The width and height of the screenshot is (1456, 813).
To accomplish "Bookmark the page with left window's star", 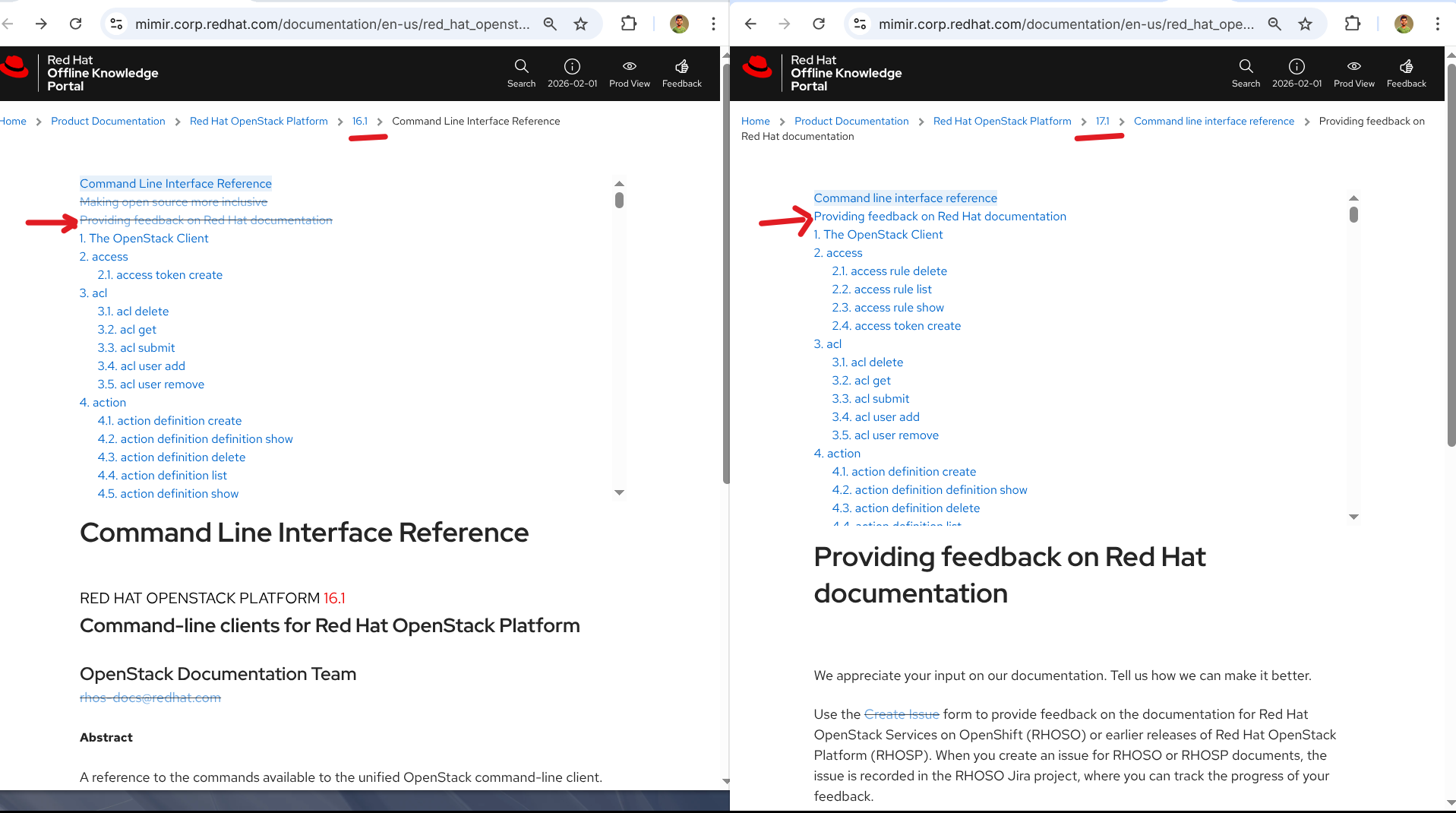I will coord(581,24).
